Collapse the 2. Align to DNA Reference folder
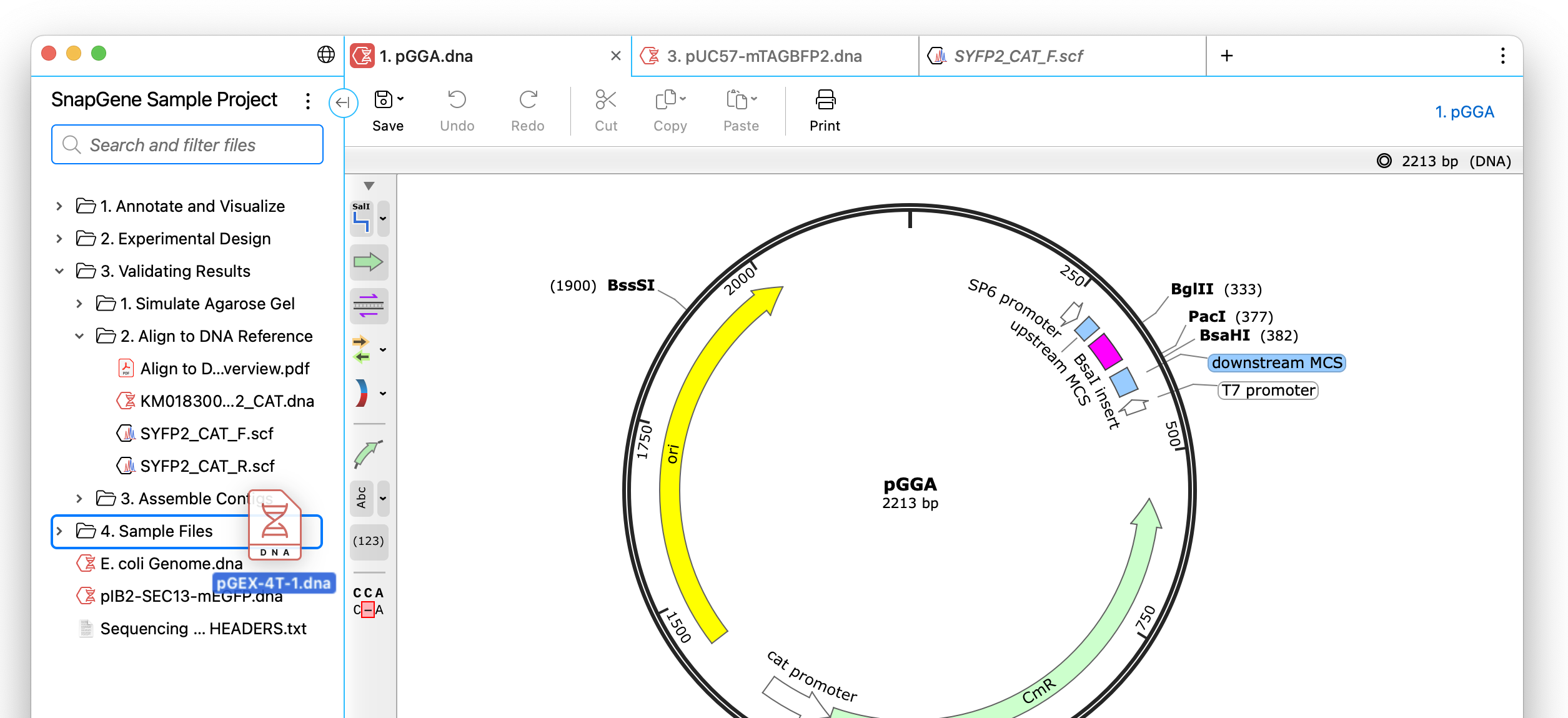 pyautogui.click(x=79, y=336)
